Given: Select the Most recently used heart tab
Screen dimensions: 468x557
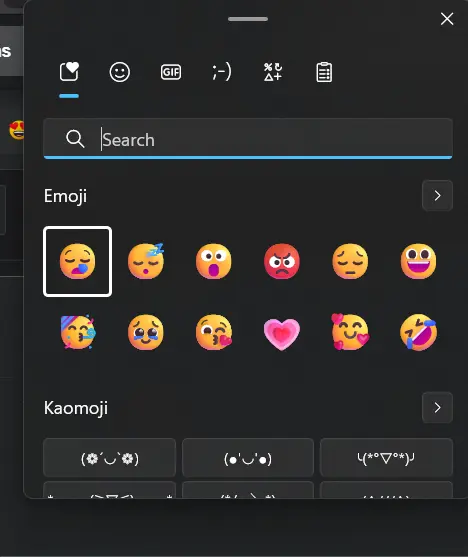Looking at the screenshot, I should pyautogui.click(x=69, y=72).
